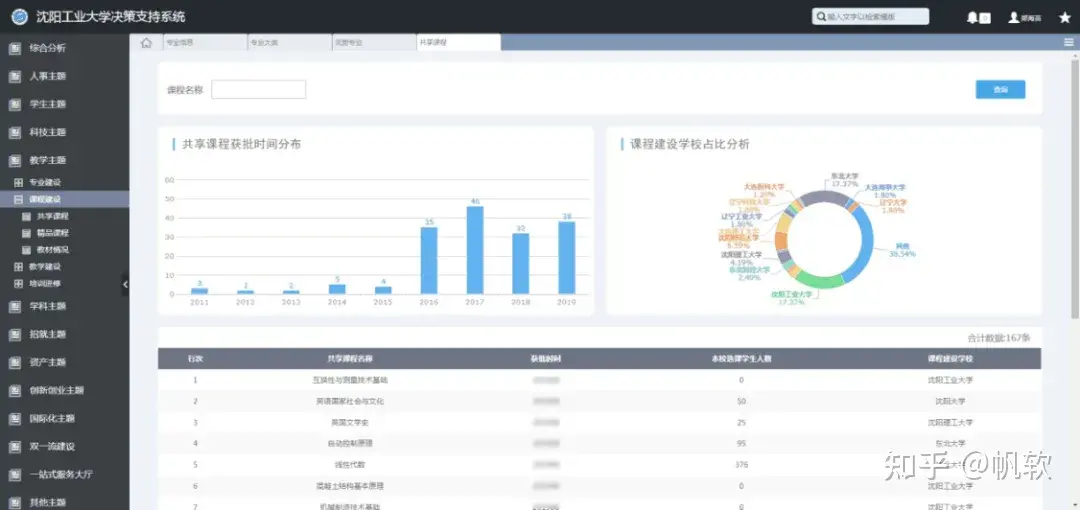Click the 行次 column header
This screenshot has width=1080, height=510.
195,359
